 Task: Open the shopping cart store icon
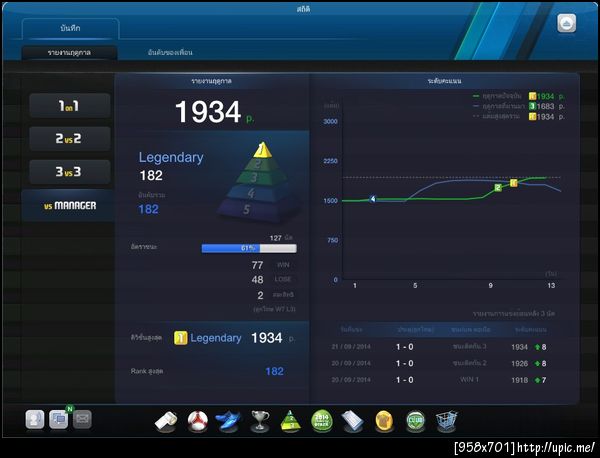click(x=446, y=421)
